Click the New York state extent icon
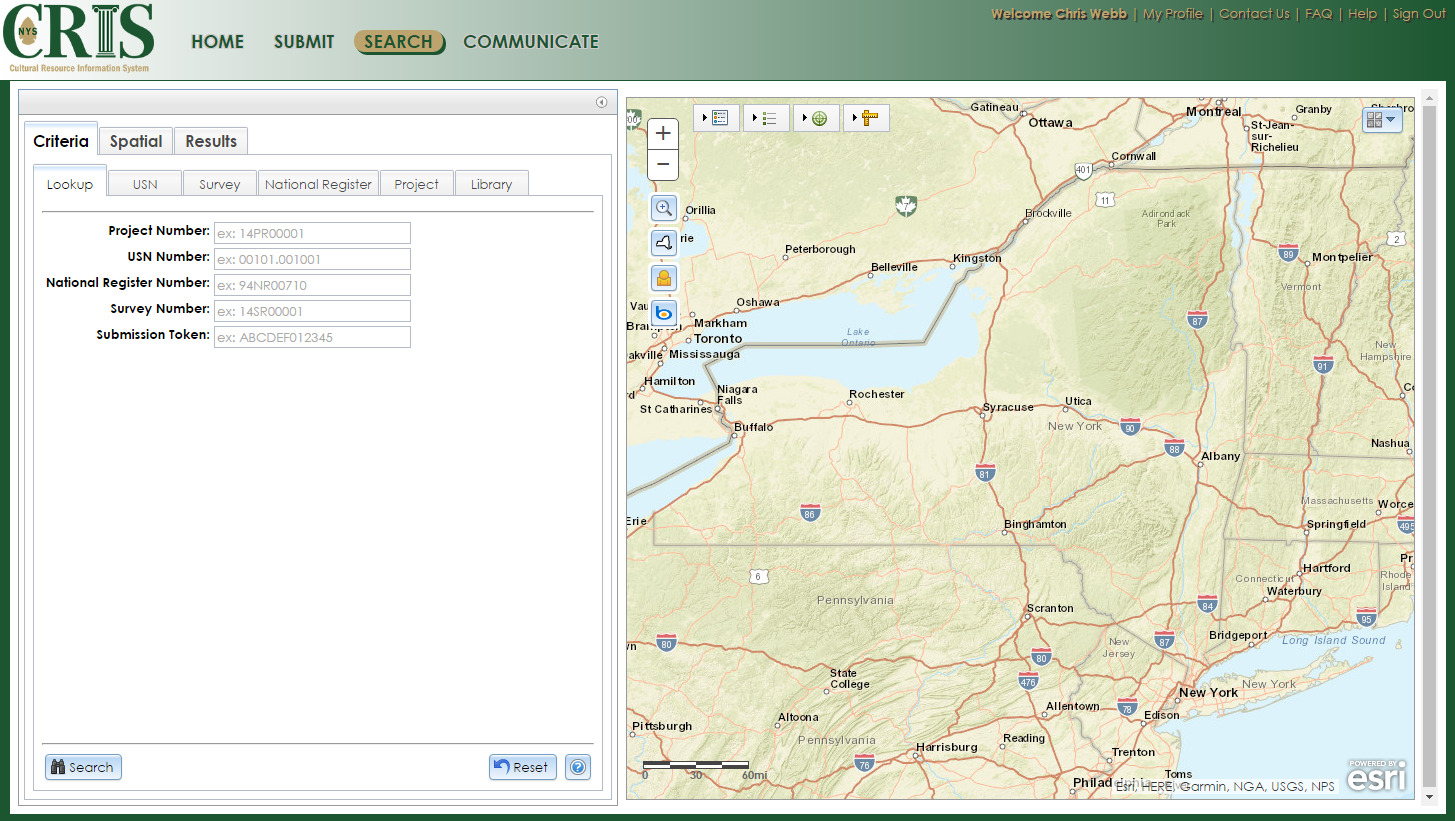 [663, 242]
